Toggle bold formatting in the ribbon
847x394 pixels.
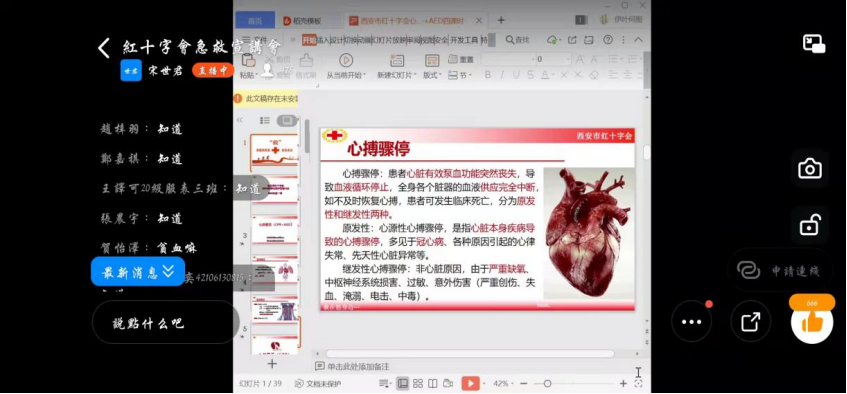tap(488, 75)
